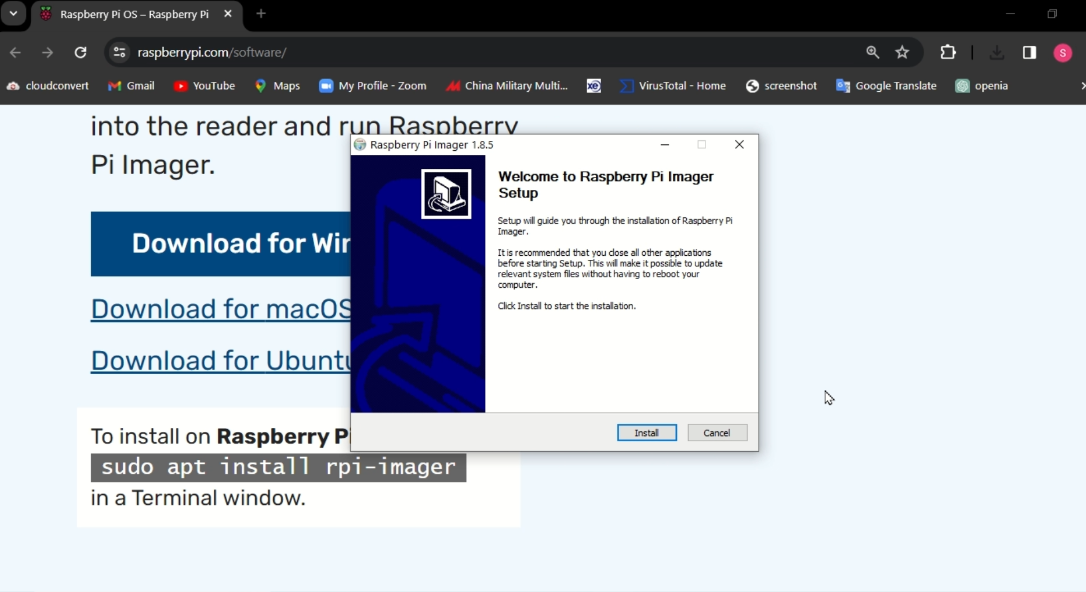Click the Raspberry Pi Imager title bar icon
This screenshot has height=592, width=1086.
tap(359, 145)
